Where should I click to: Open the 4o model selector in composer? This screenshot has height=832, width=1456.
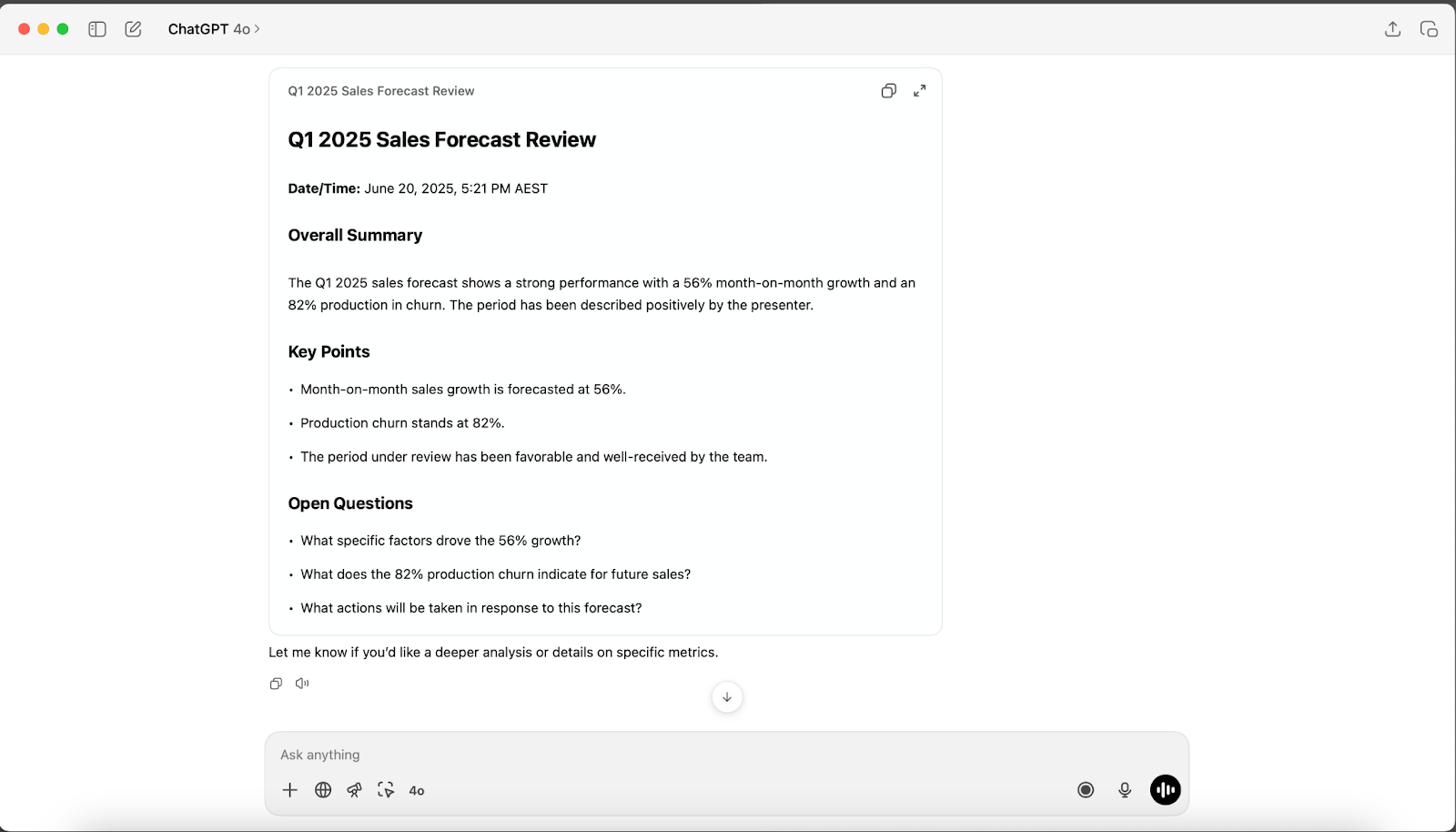416,790
